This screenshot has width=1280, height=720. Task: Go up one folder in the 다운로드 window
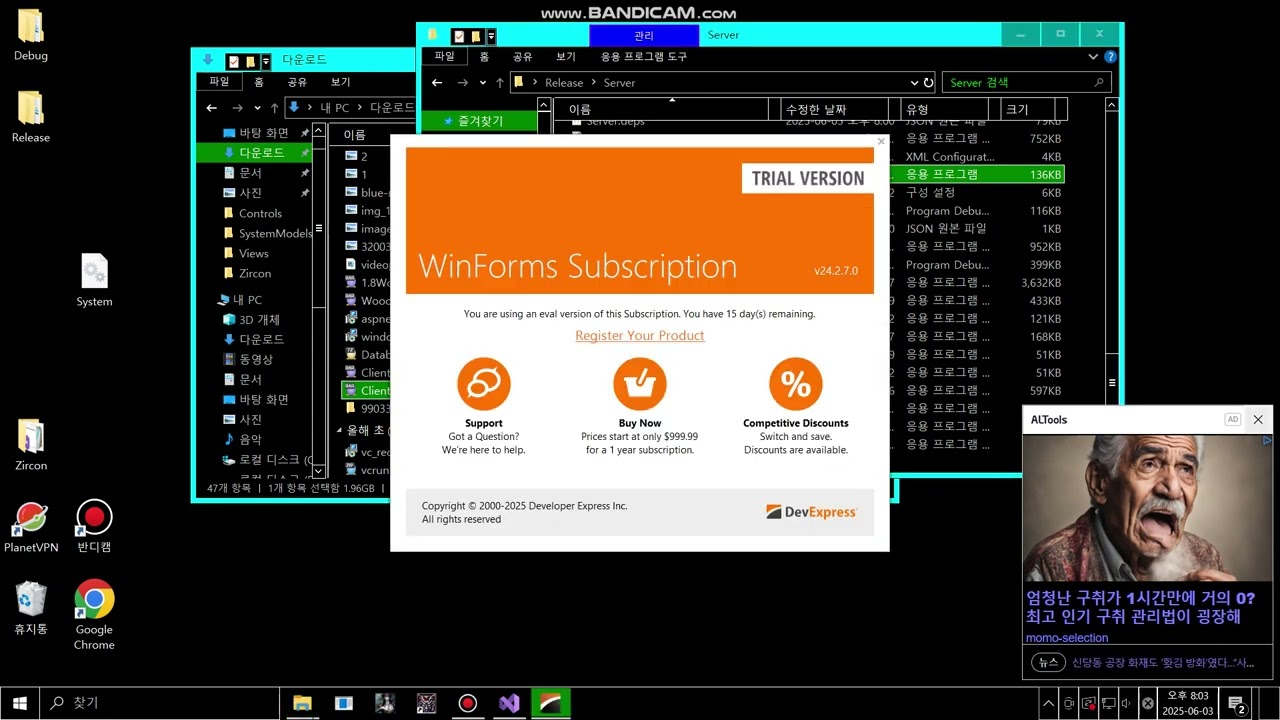tap(274, 108)
